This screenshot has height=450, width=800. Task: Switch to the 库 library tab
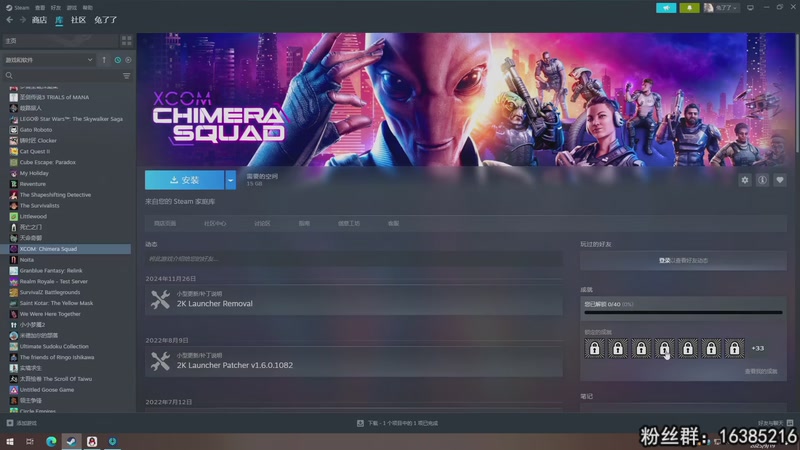(x=59, y=20)
